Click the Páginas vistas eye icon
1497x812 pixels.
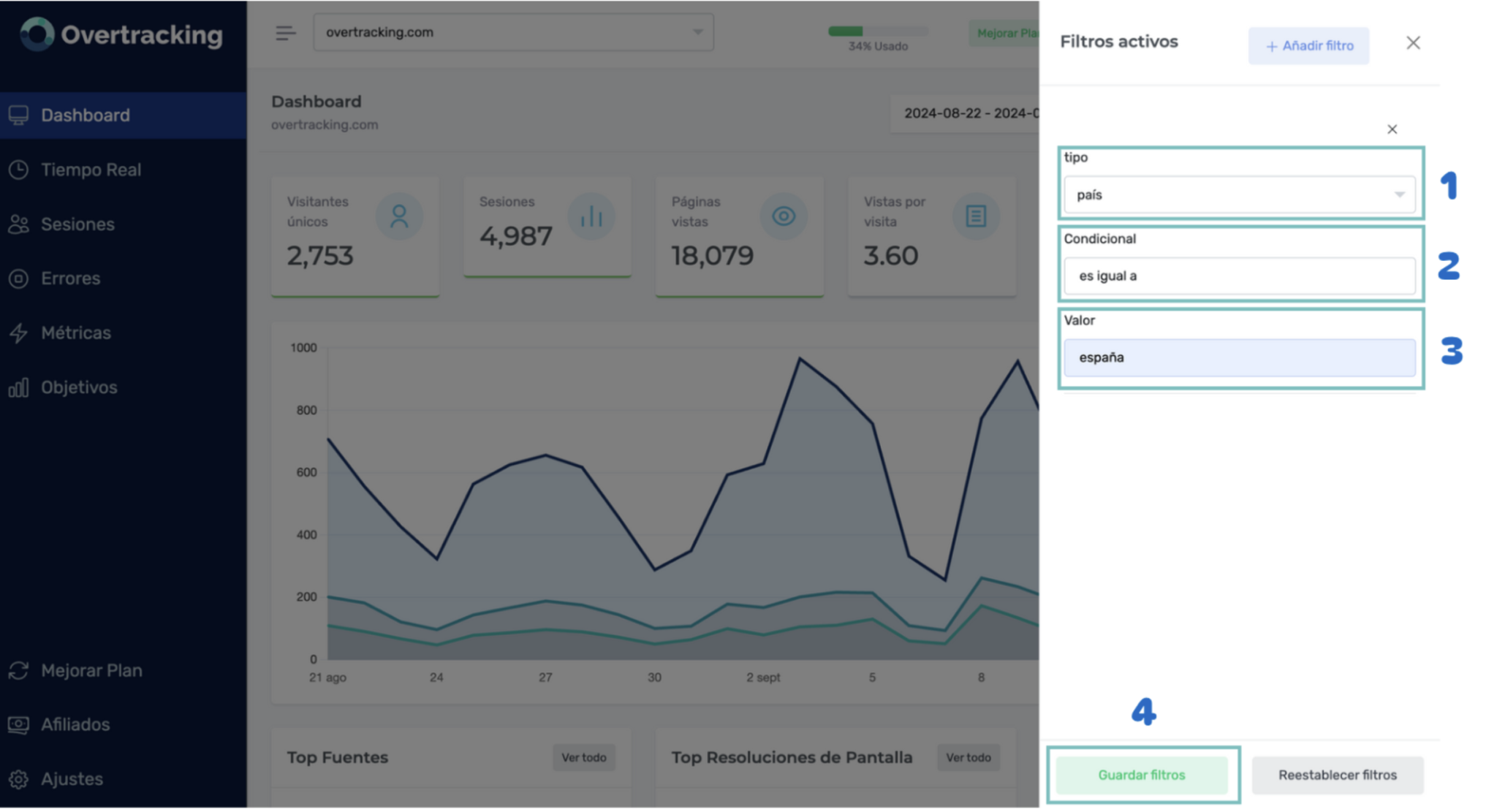point(784,216)
